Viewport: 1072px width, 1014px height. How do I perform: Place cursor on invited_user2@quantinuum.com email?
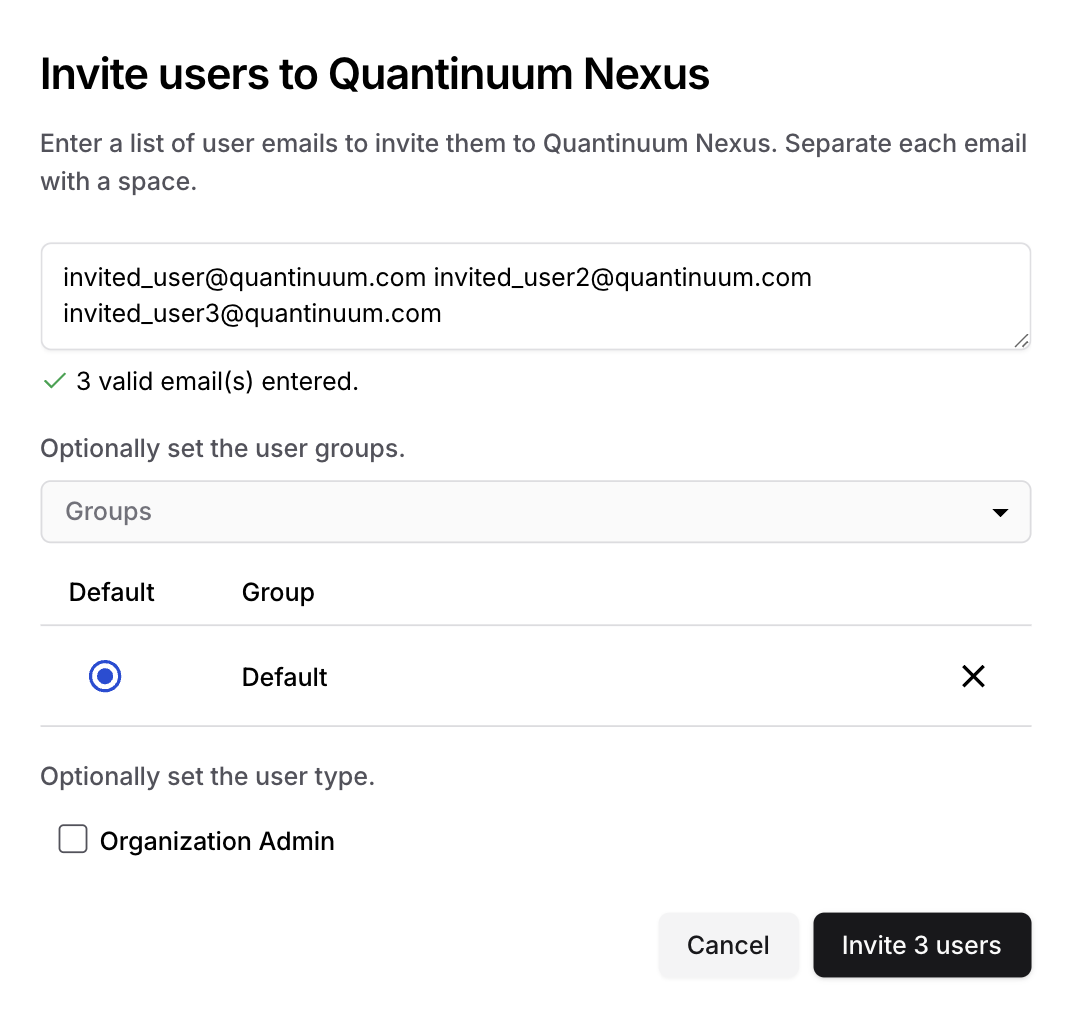click(622, 277)
